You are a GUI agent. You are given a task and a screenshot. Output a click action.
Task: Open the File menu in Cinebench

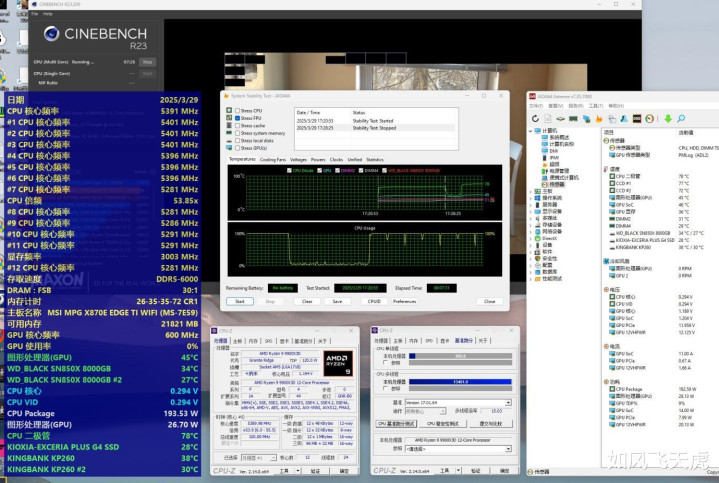click(34, 14)
